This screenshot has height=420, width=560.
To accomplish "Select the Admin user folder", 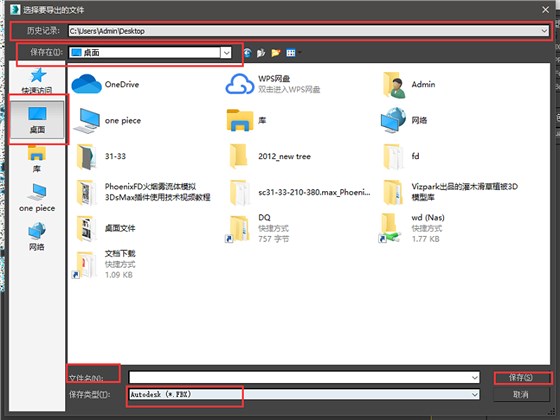I will (x=409, y=85).
